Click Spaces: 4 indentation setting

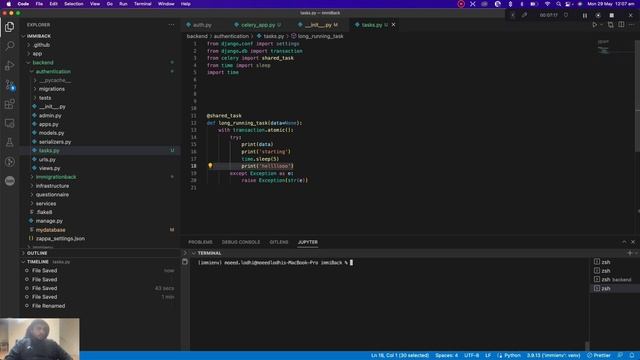446,356
